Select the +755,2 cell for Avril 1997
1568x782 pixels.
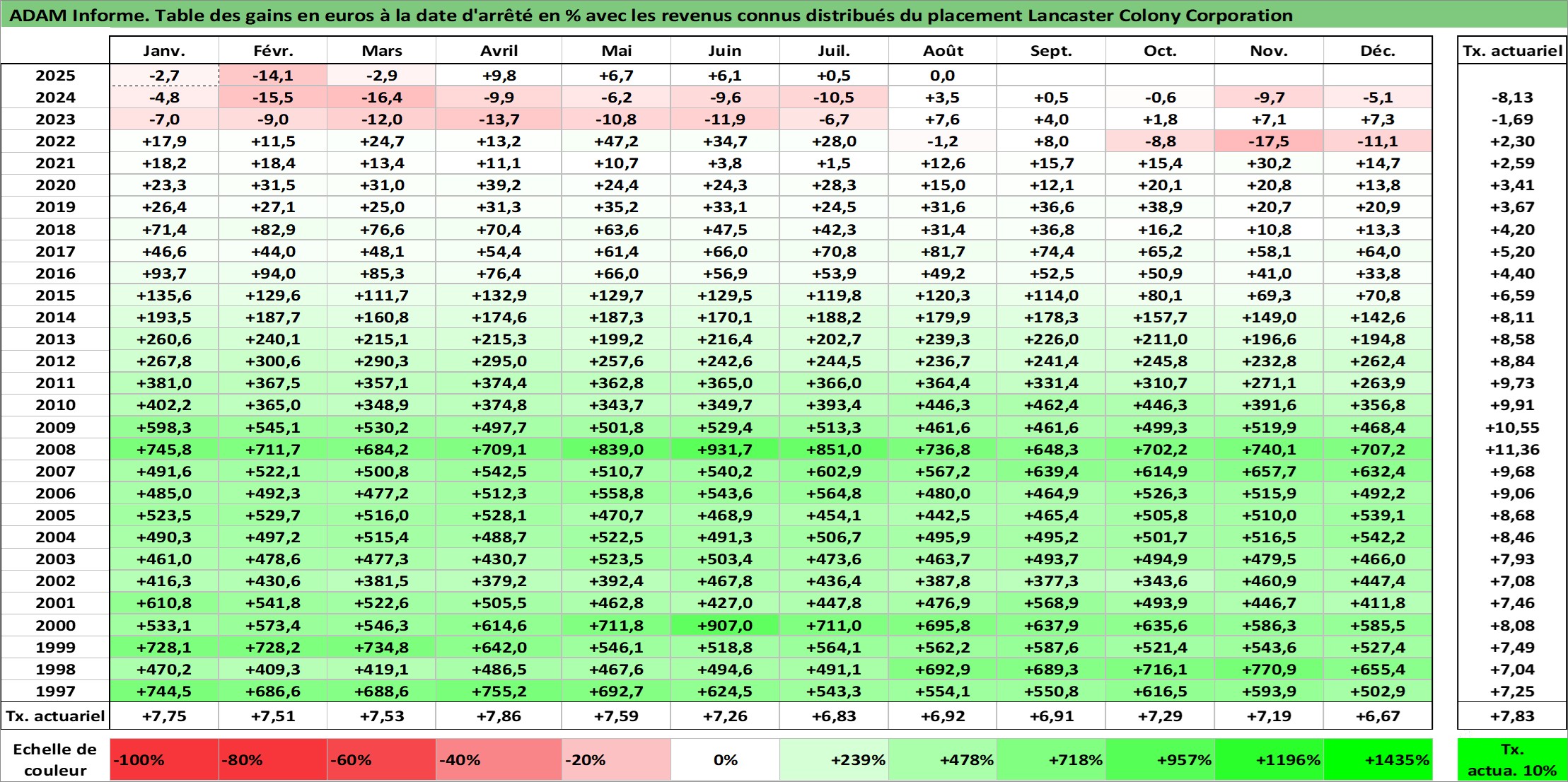[499, 691]
